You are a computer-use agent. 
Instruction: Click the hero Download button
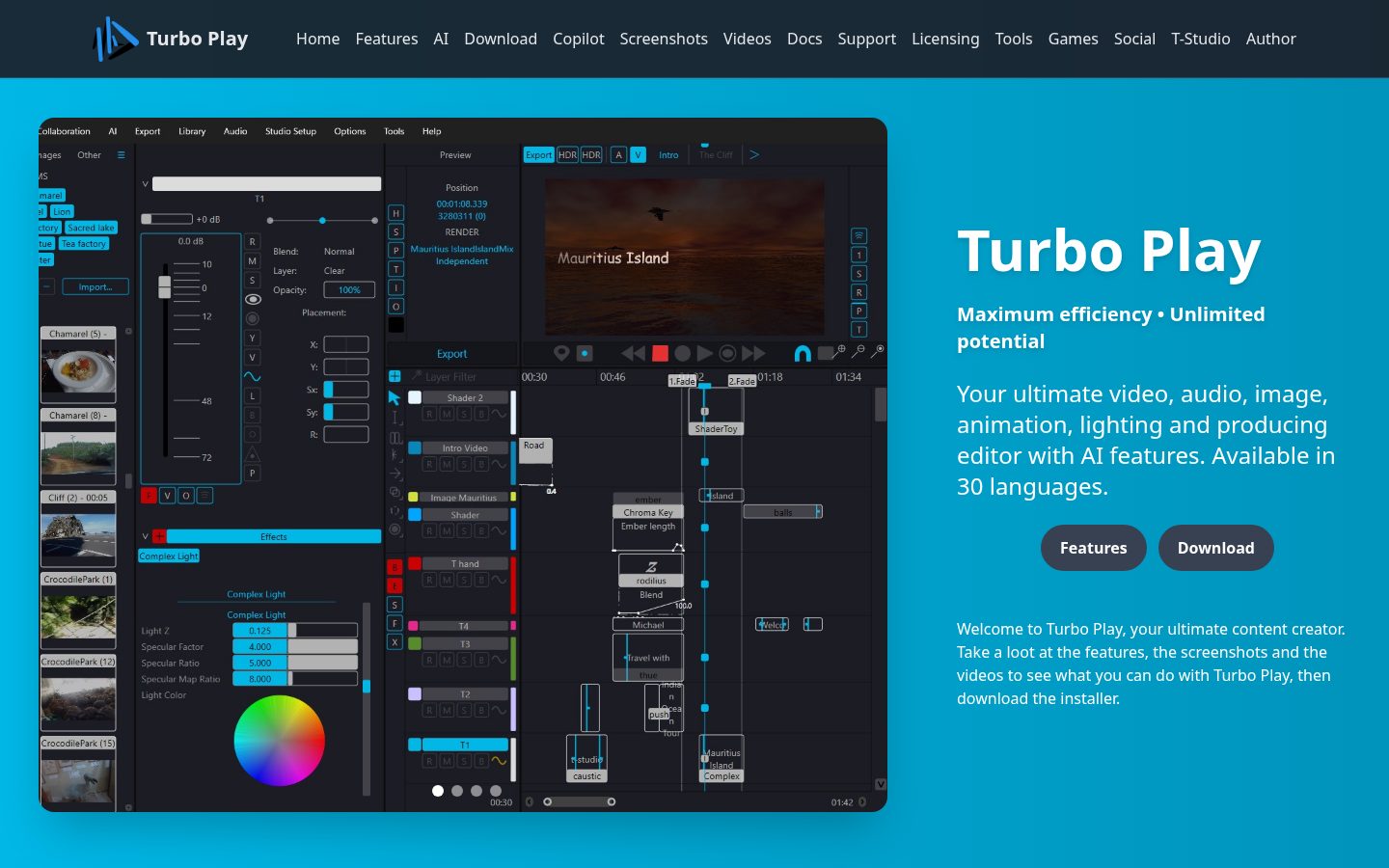tap(1215, 548)
